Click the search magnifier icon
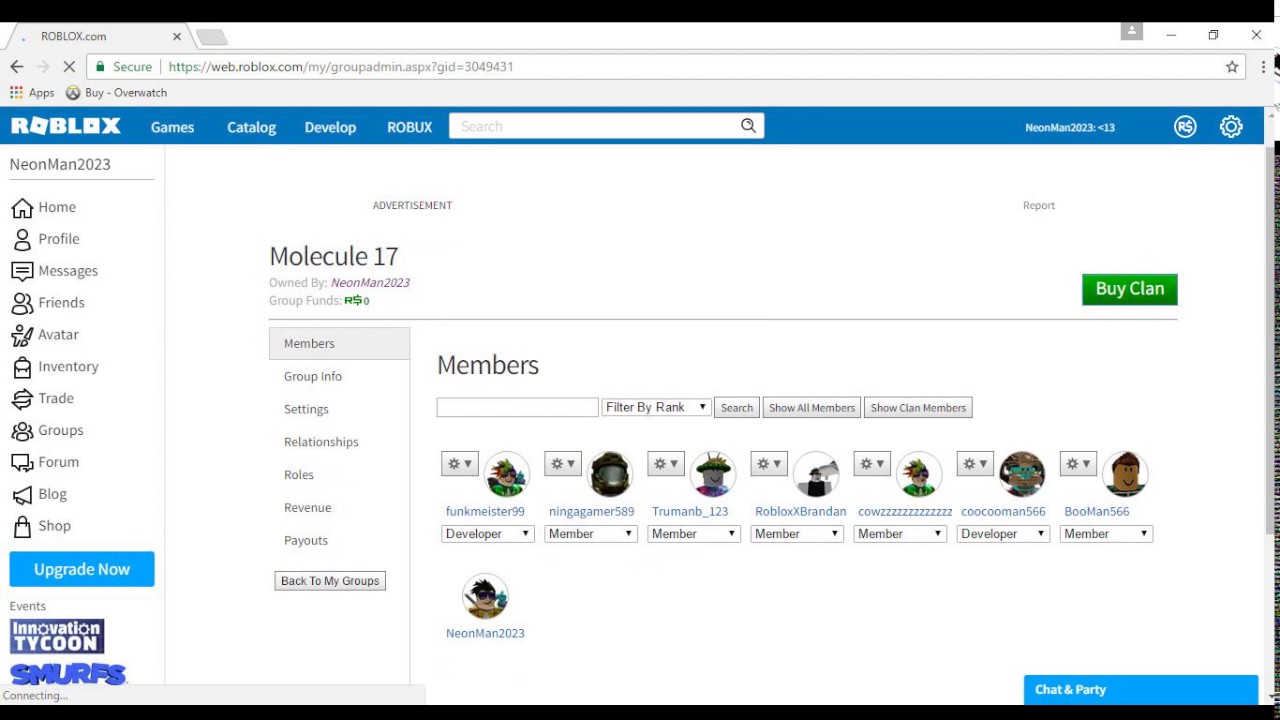 (x=748, y=126)
